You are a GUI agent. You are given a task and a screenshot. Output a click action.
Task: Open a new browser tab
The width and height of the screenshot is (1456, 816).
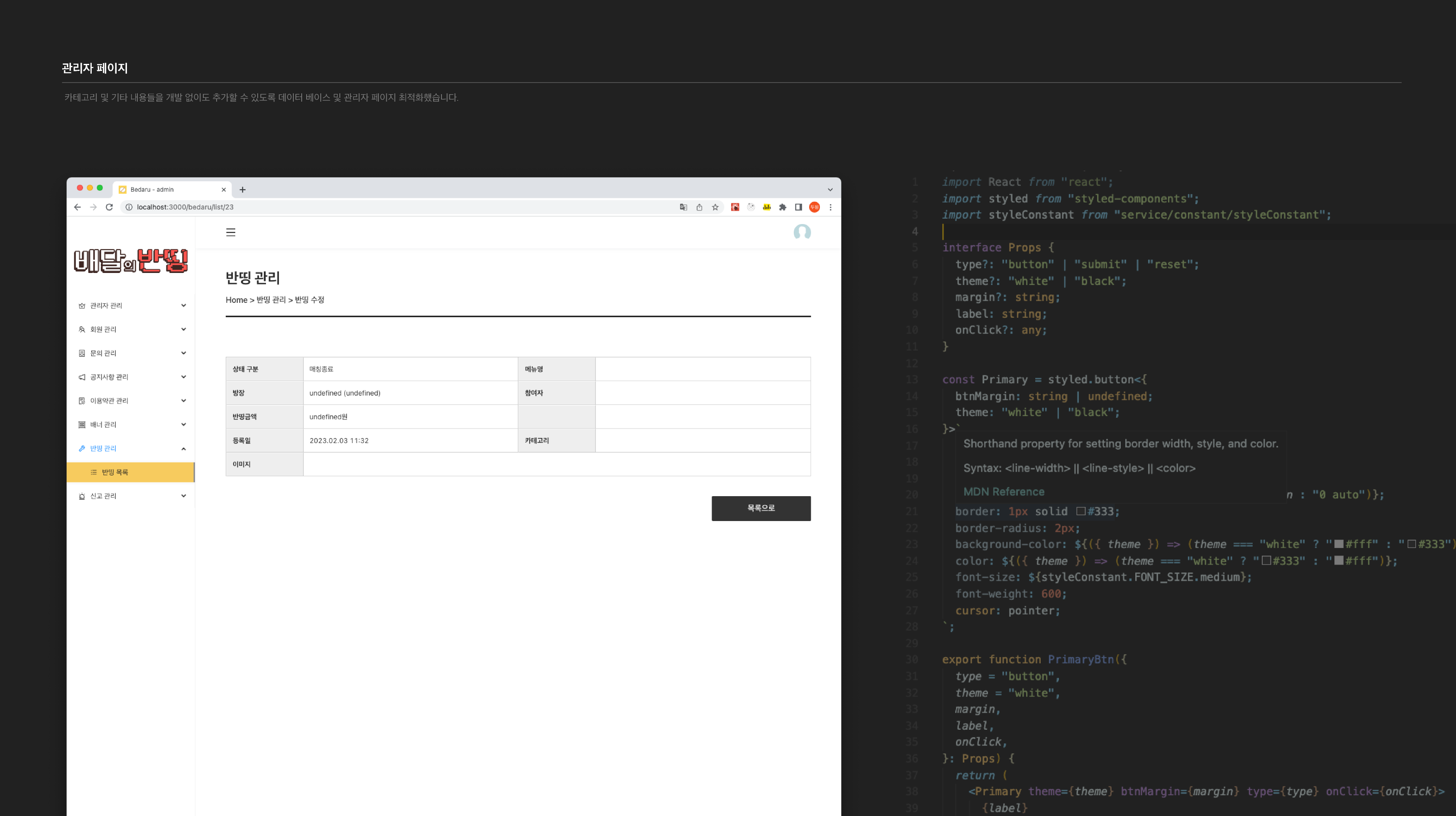tap(242, 189)
